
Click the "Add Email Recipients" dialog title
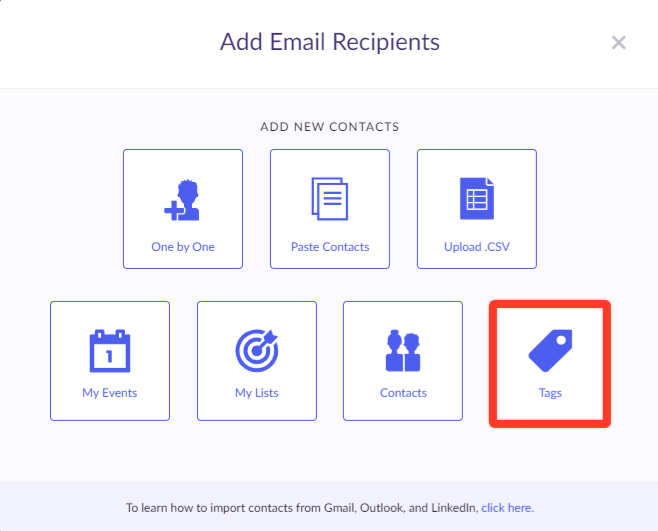click(x=330, y=42)
